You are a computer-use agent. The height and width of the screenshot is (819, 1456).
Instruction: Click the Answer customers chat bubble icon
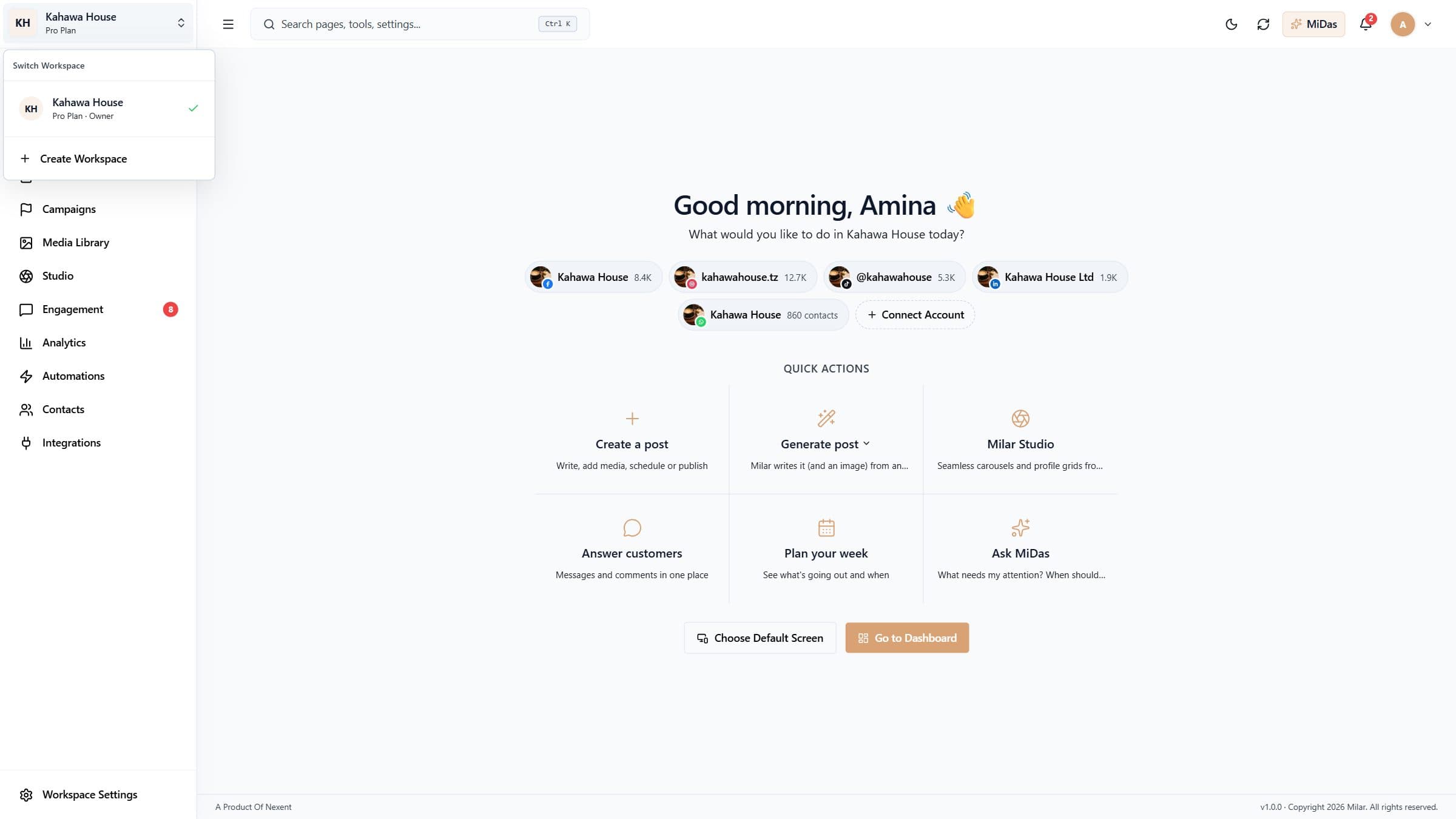pyautogui.click(x=632, y=528)
